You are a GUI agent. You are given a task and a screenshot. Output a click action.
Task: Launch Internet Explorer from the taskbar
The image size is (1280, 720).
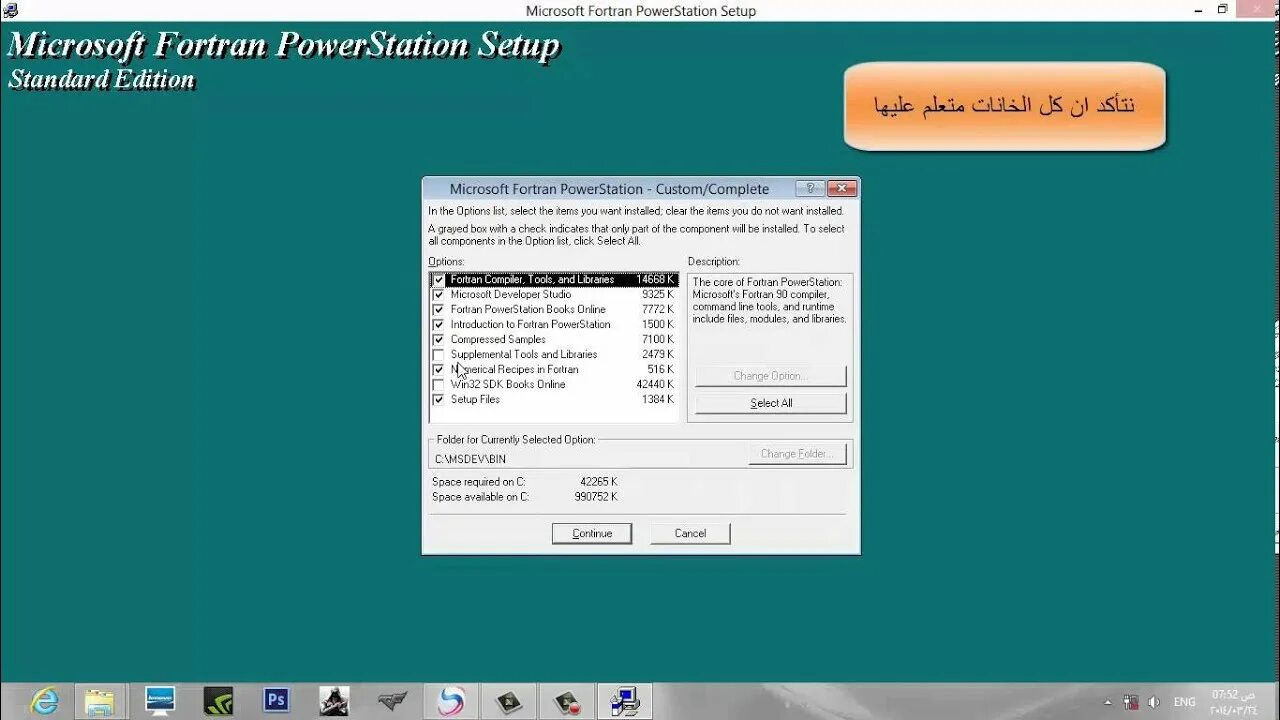(x=44, y=701)
